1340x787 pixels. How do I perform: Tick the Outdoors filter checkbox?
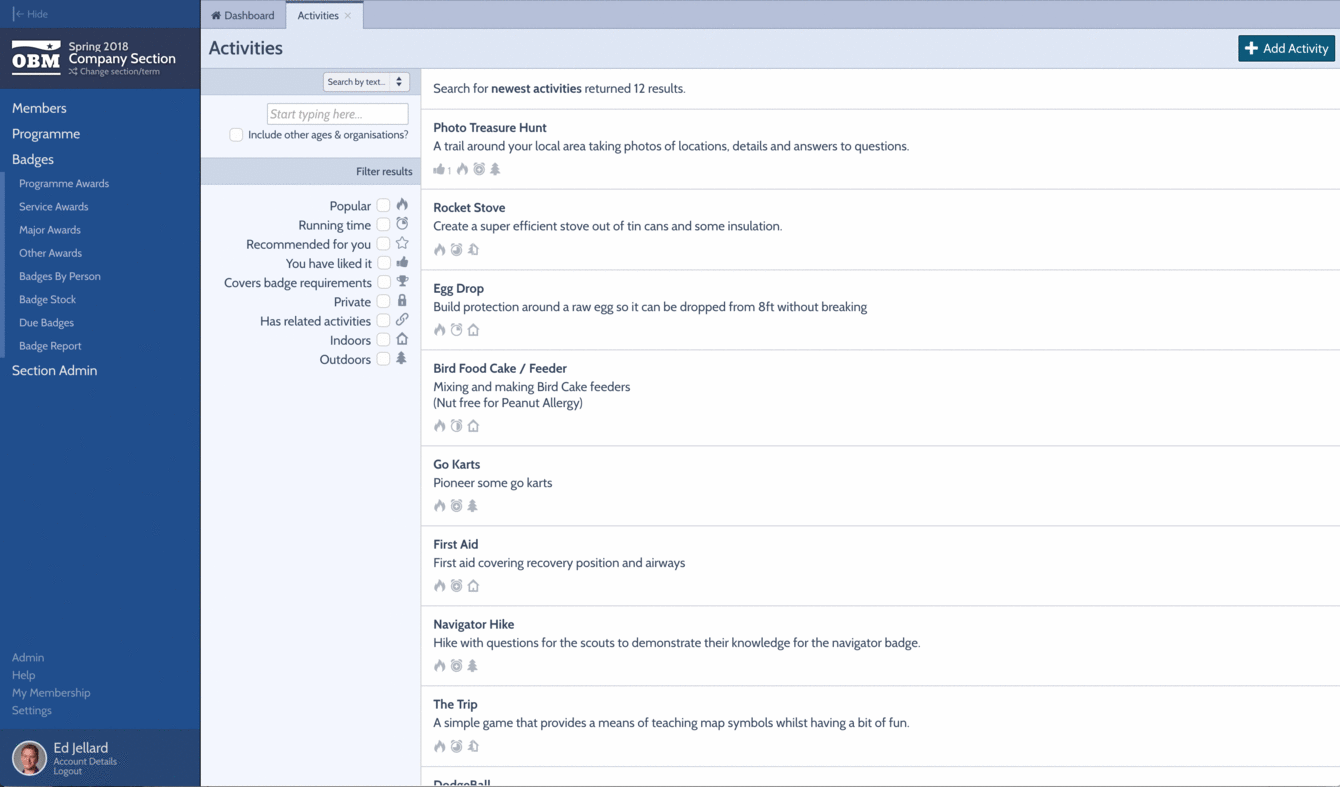(383, 359)
